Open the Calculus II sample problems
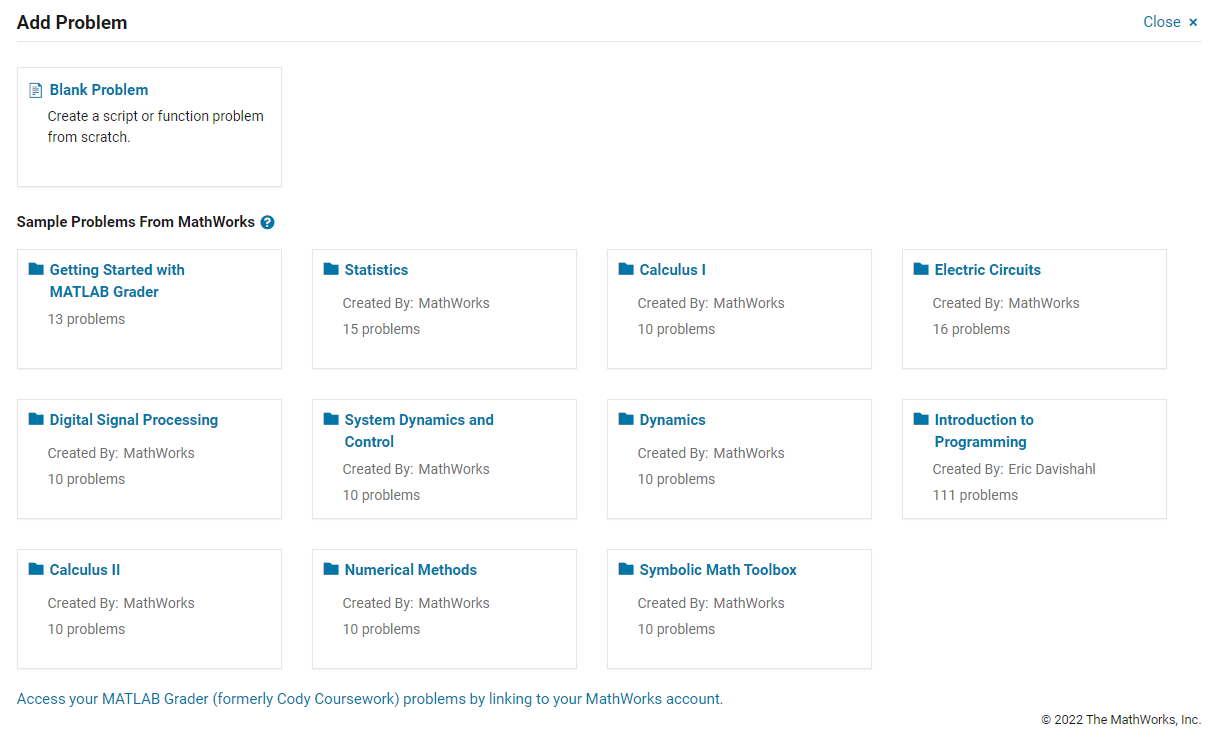1219x754 pixels. [x=85, y=570]
